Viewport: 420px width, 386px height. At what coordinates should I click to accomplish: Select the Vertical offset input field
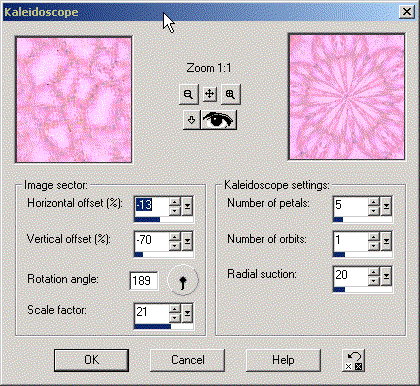(x=152, y=241)
